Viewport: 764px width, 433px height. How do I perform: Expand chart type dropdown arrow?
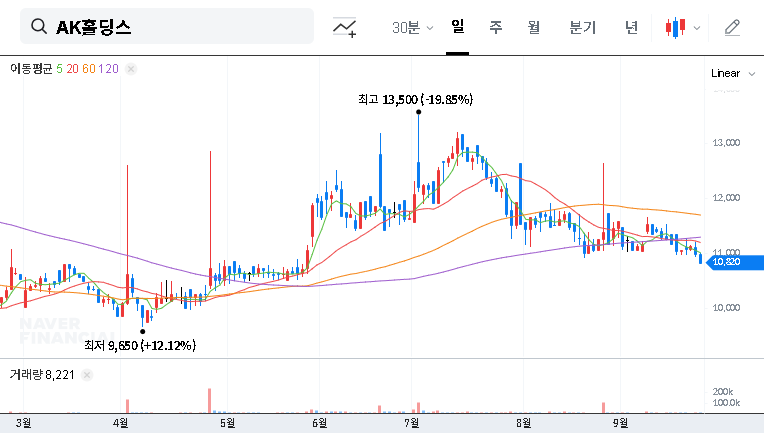point(697,28)
